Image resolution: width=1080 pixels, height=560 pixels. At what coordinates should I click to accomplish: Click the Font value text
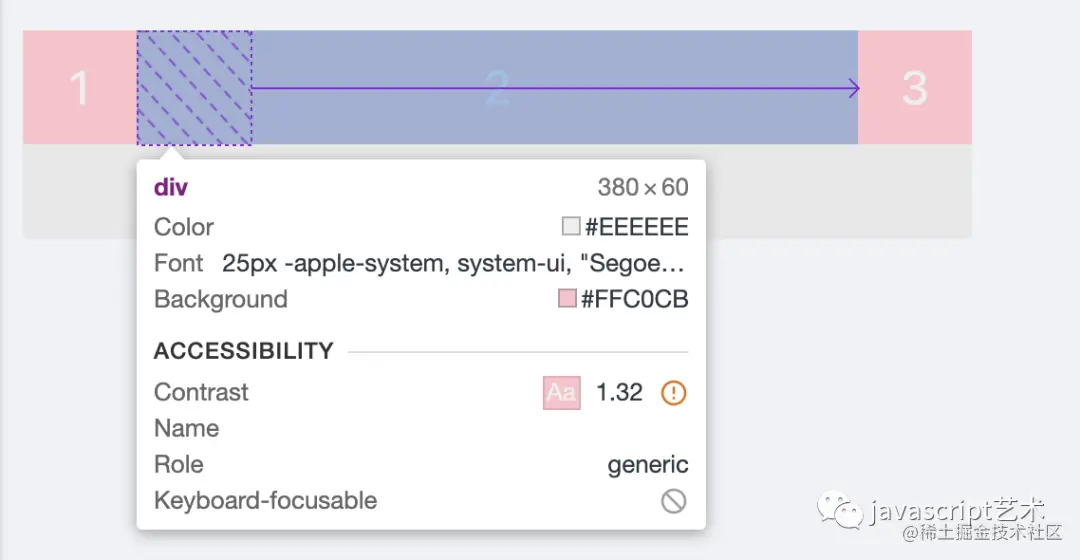tap(453, 263)
